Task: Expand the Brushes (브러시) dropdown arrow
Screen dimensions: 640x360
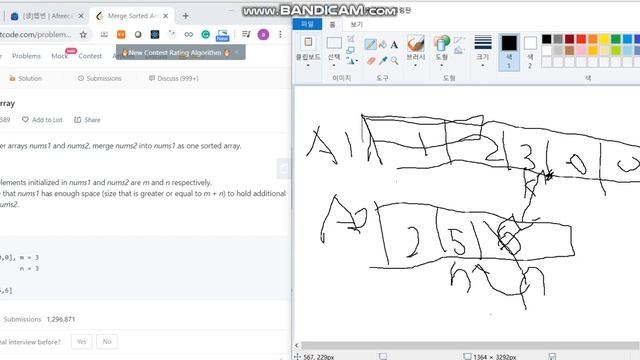Action: 416,65
